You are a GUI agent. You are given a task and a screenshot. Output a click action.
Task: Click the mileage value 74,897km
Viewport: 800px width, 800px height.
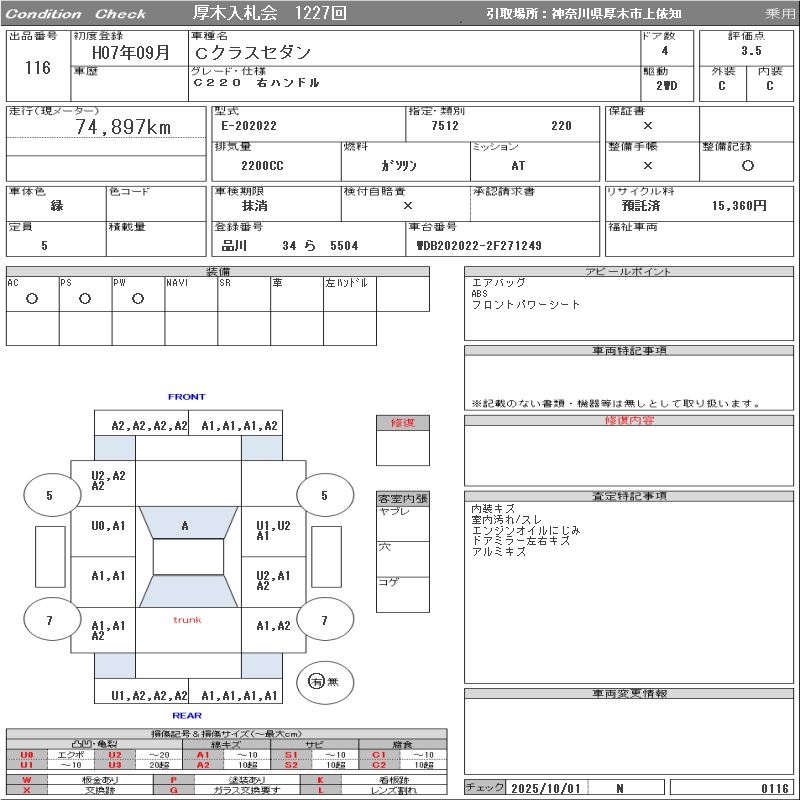pyautogui.click(x=123, y=127)
